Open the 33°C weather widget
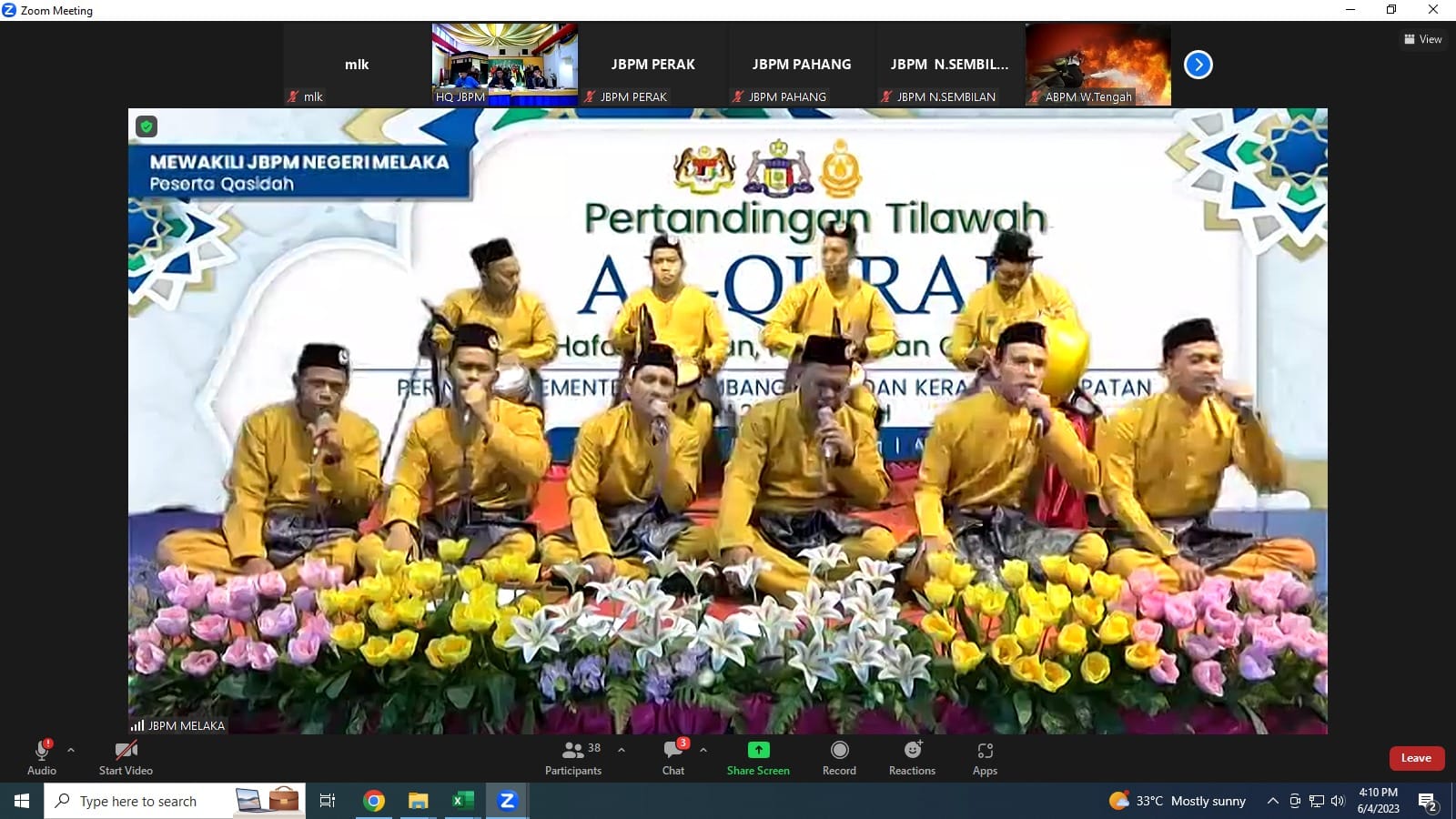The height and width of the screenshot is (819, 1456). tap(1178, 801)
